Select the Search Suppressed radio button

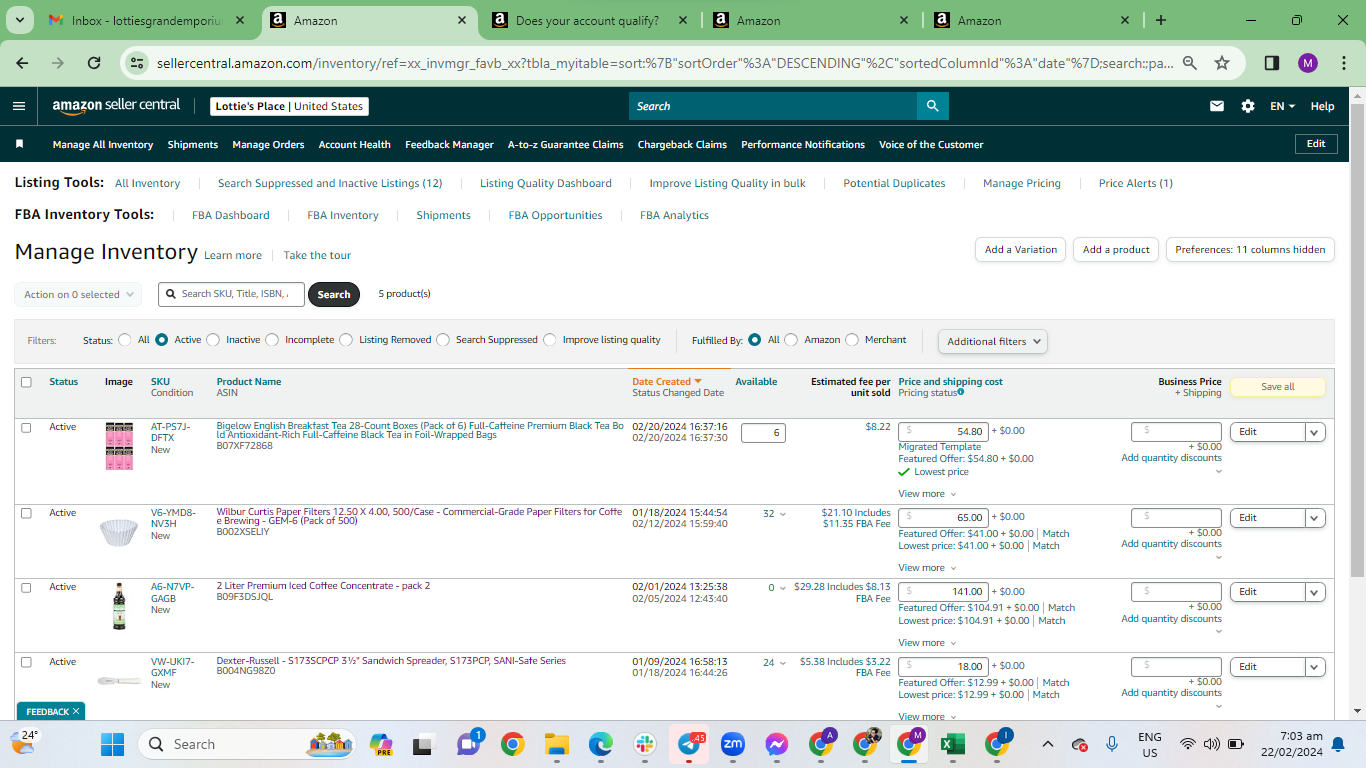(443, 340)
